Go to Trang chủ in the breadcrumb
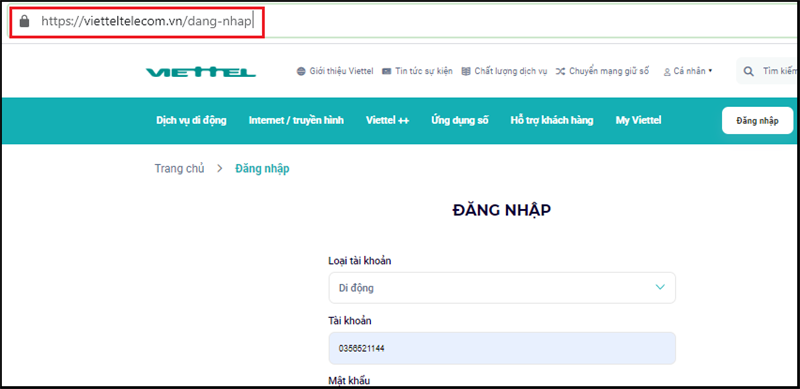Image resolution: width=800 pixels, height=389 pixels. click(x=180, y=168)
